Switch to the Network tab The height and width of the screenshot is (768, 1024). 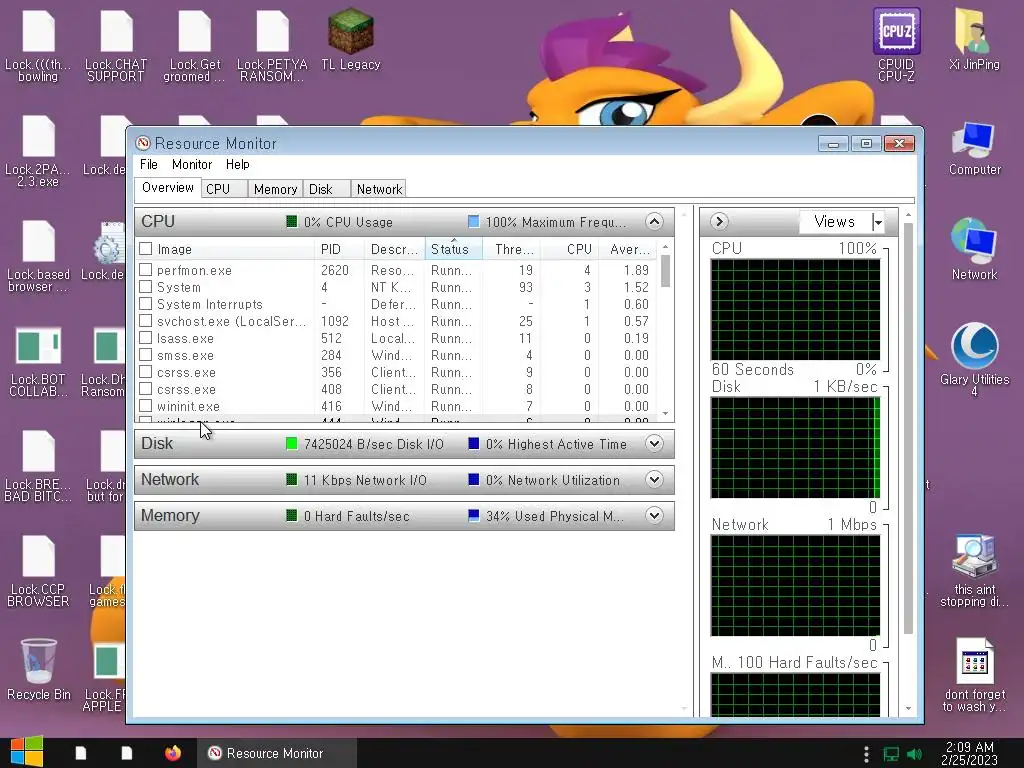click(379, 189)
